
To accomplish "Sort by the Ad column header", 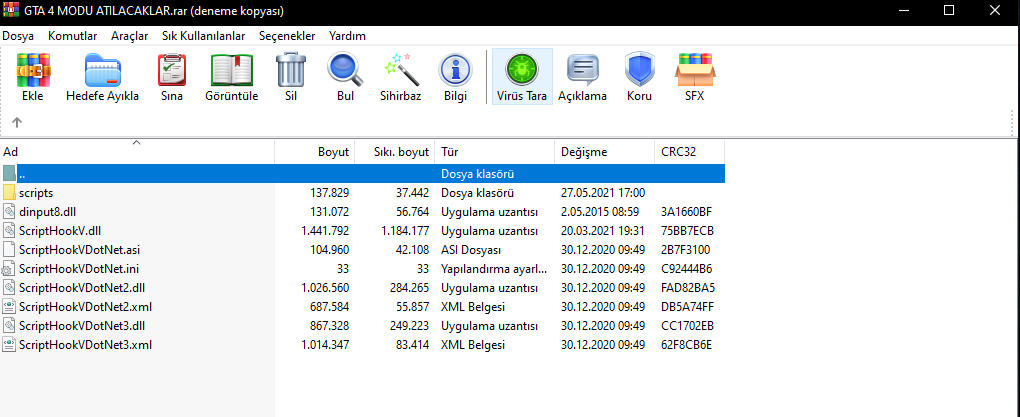I will pyautogui.click(x=137, y=152).
